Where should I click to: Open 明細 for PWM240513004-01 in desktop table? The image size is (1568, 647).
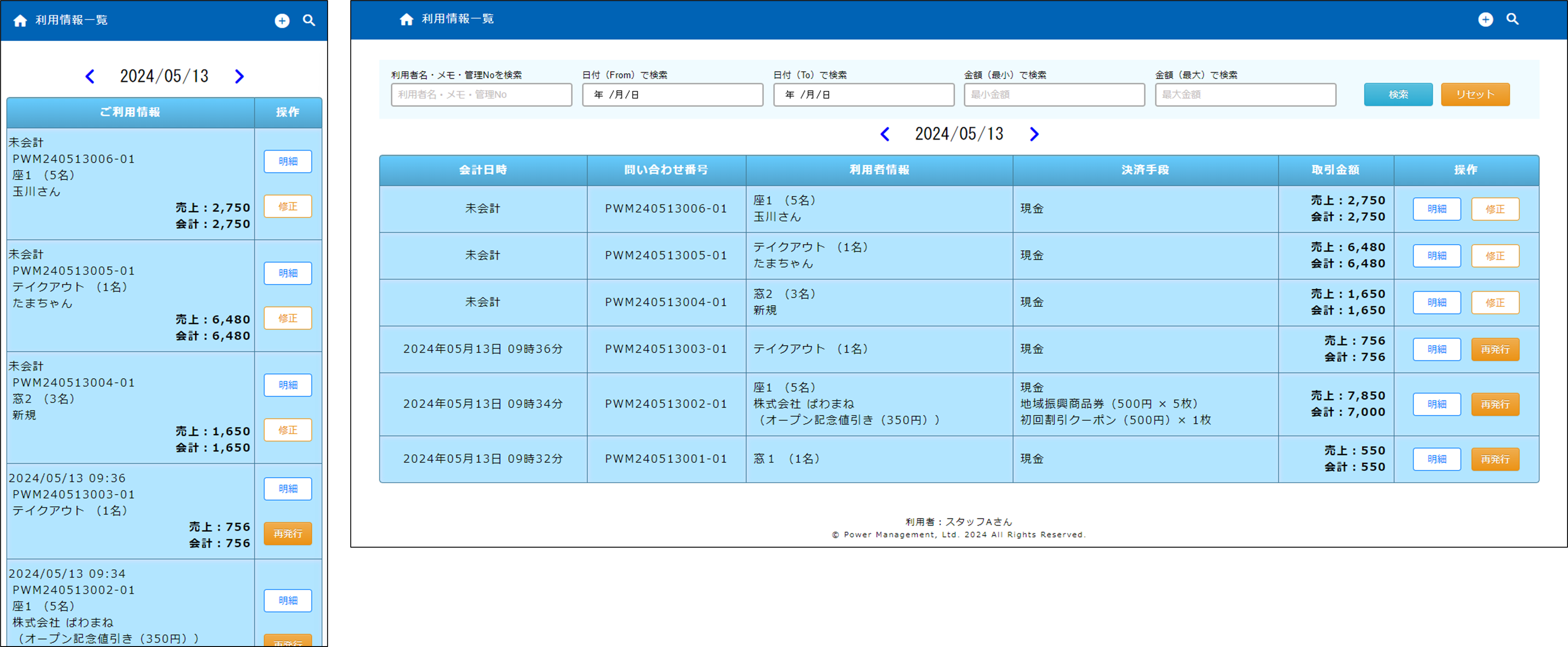point(1436,303)
